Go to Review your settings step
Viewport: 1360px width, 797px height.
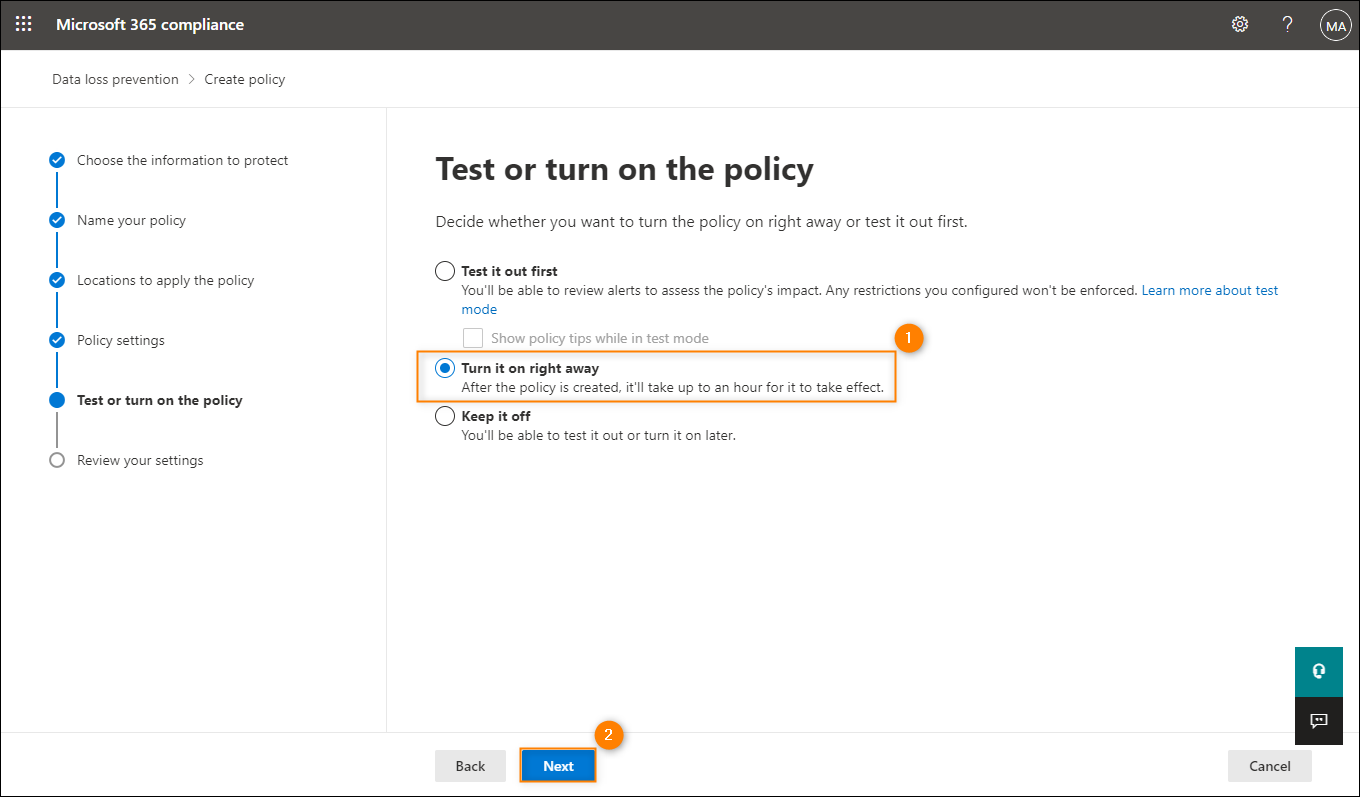(140, 460)
